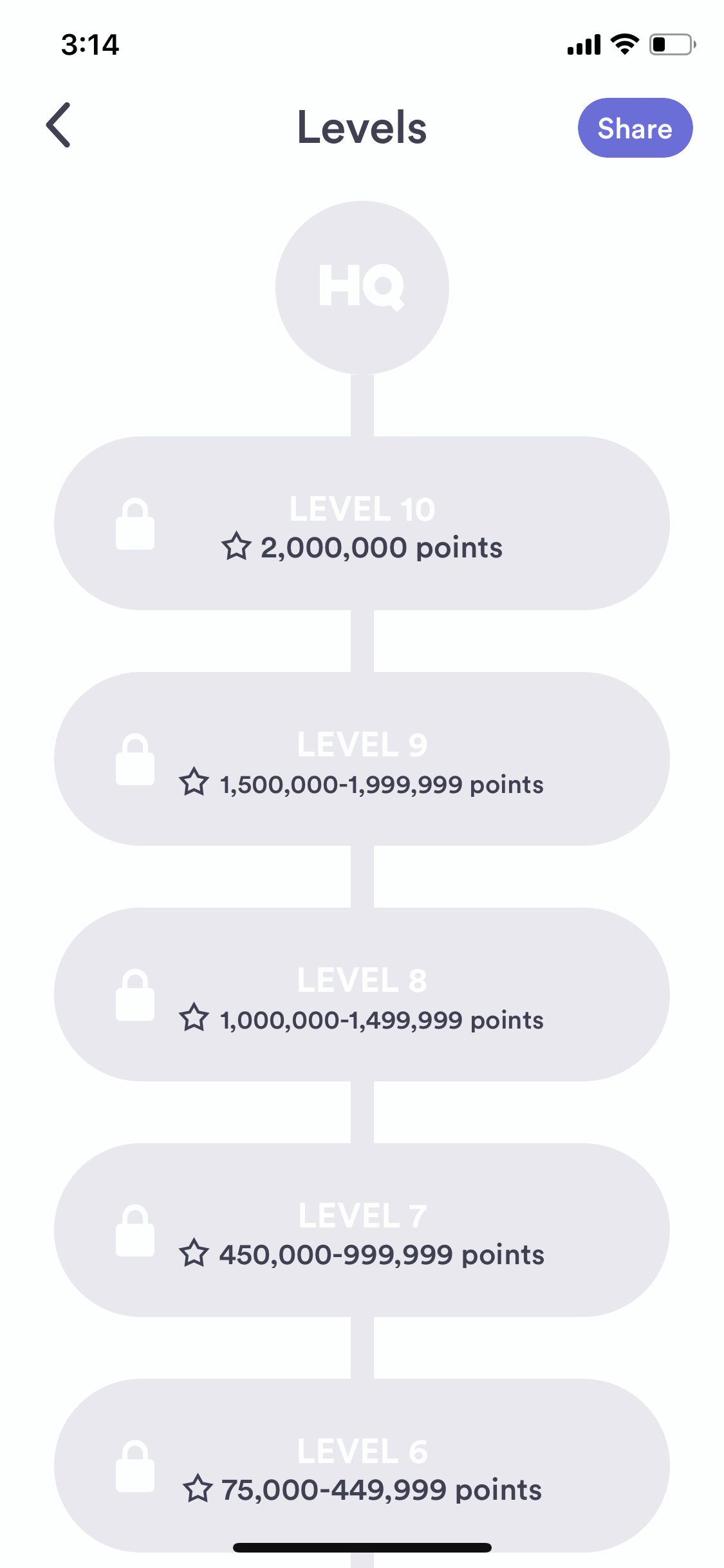Tap the home indicator bar
724x1568 pixels.
(x=362, y=1547)
